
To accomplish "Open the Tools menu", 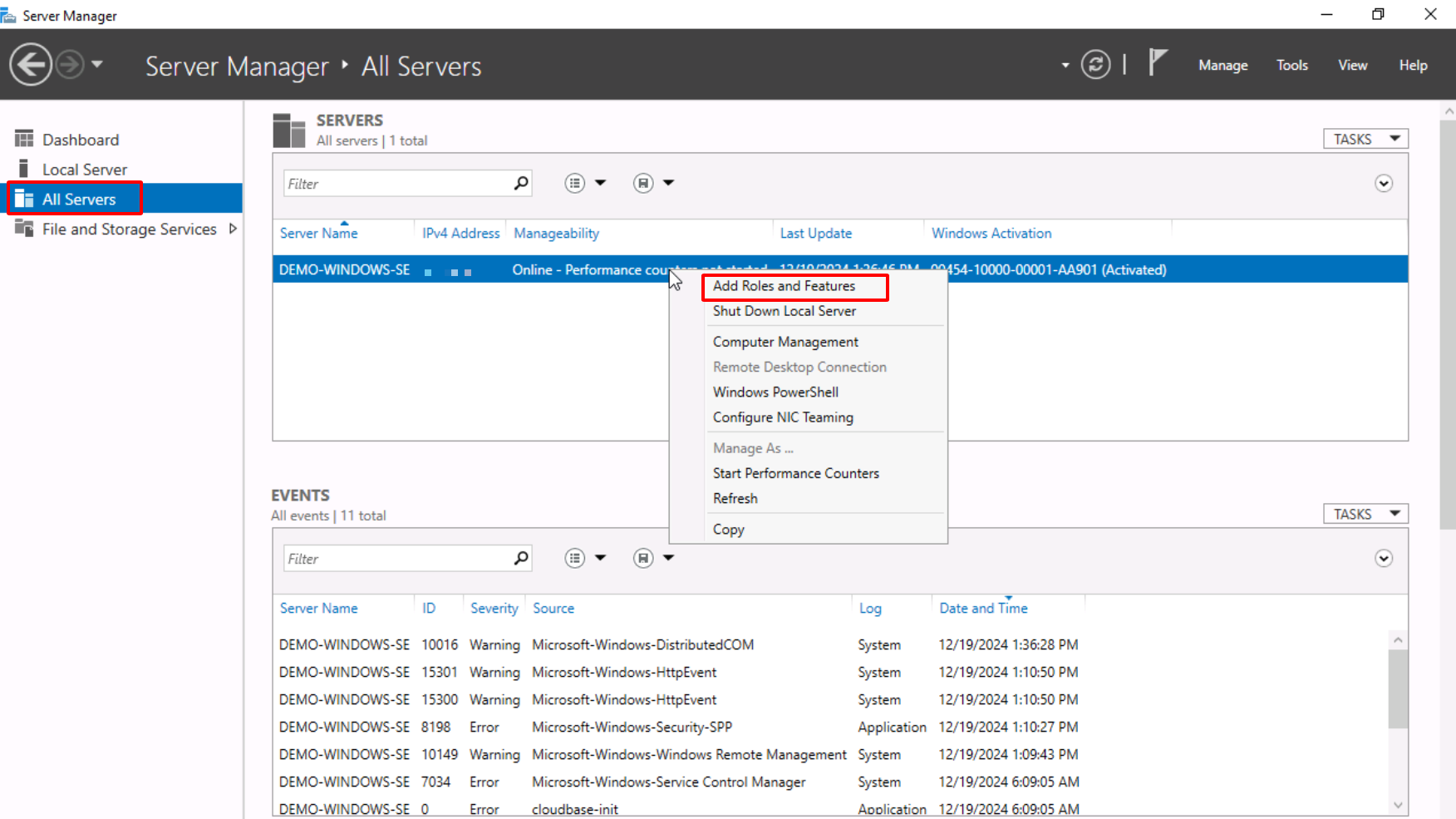I will (x=1291, y=65).
